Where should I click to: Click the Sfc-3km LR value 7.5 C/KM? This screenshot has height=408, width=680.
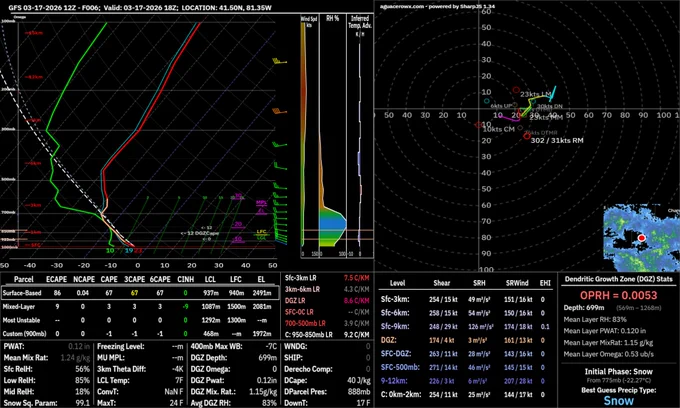(x=356, y=278)
